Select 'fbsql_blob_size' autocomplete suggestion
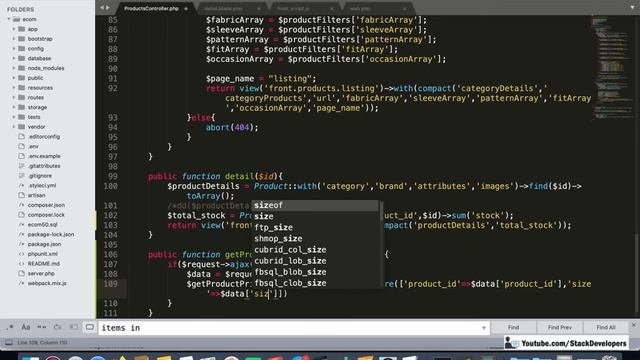The height and width of the screenshot is (360, 640). click(315, 272)
